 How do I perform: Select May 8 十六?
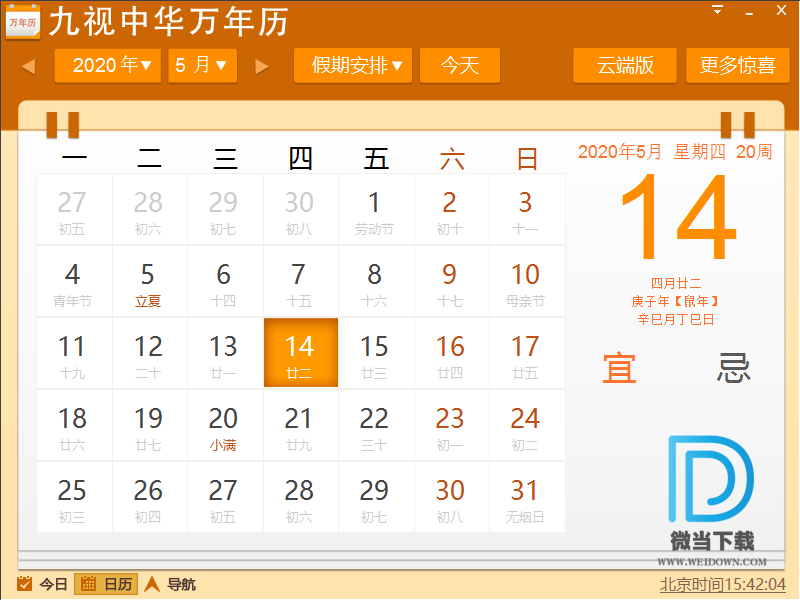coord(376,282)
